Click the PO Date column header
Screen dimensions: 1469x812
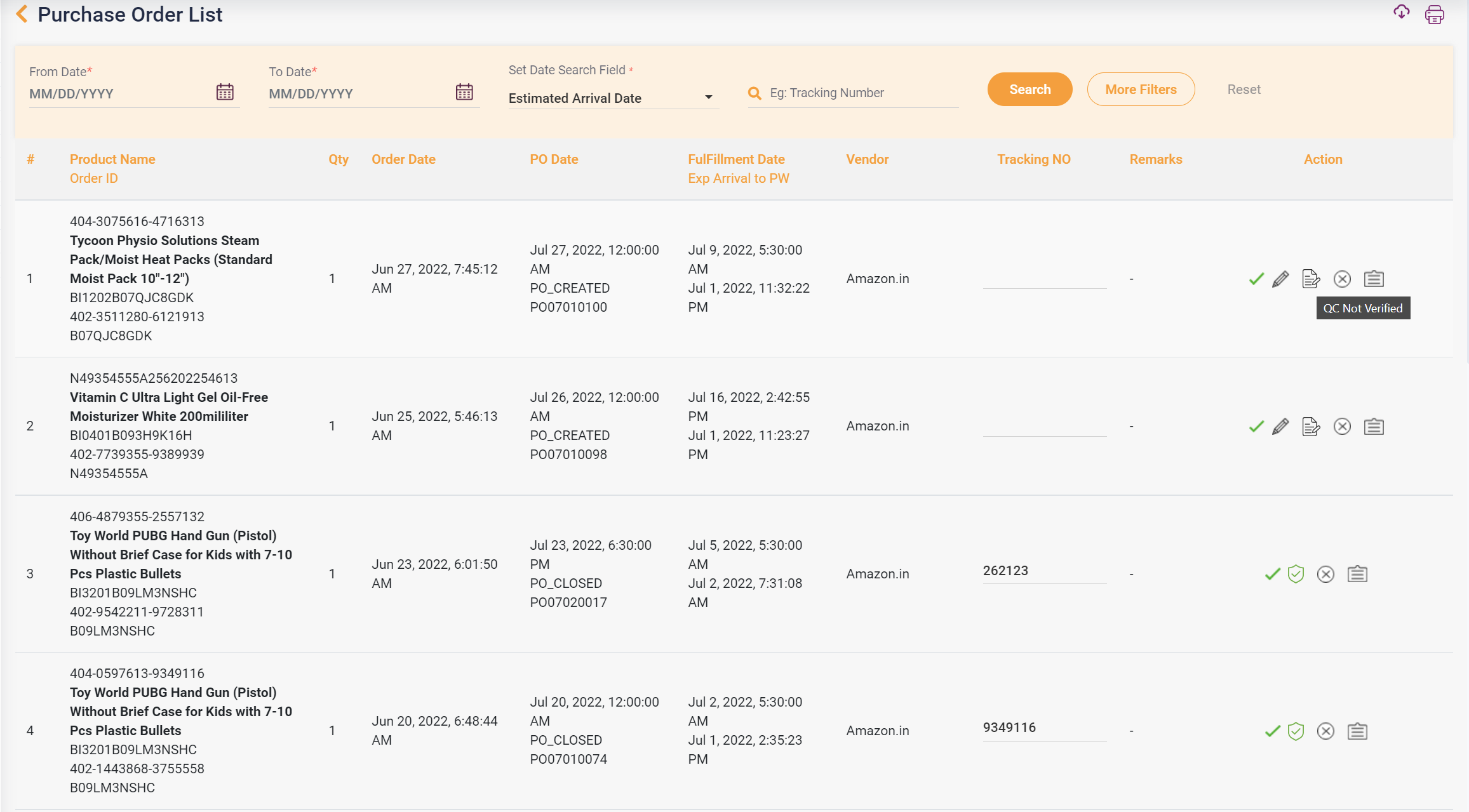pos(554,159)
